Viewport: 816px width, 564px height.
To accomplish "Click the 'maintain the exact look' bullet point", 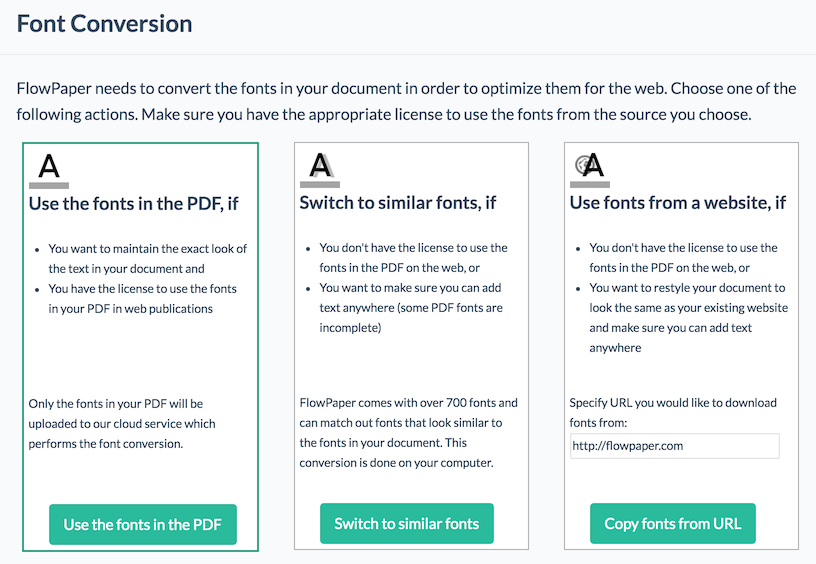I will (x=147, y=259).
